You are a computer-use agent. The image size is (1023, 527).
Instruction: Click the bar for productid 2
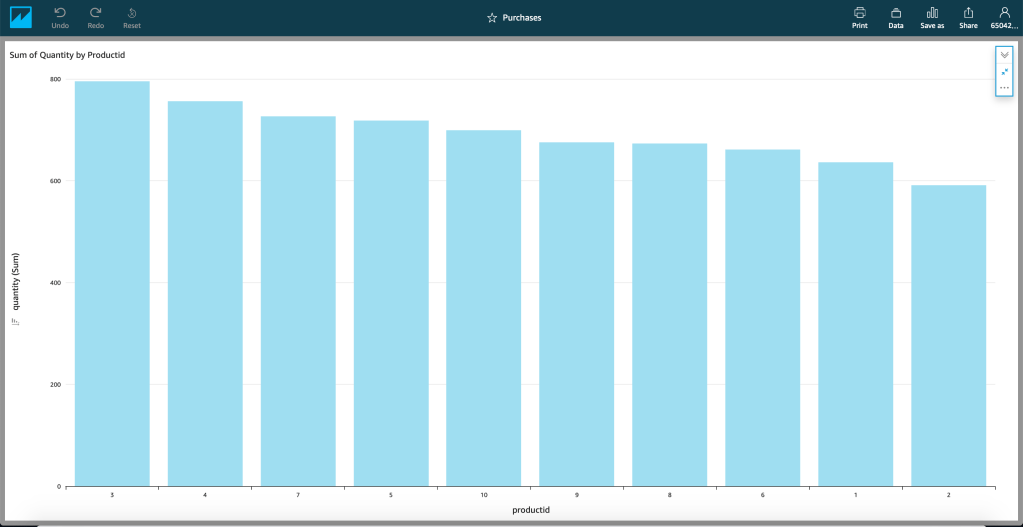(x=948, y=335)
